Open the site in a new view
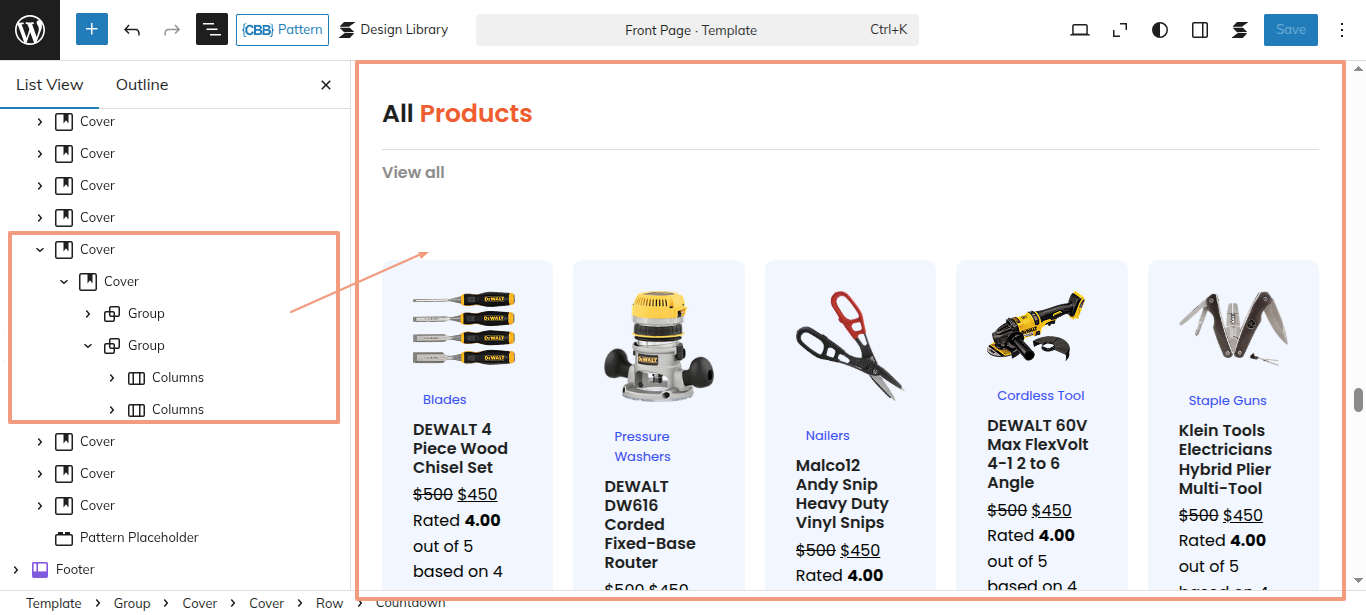This screenshot has width=1366, height=615. click(x=1120, y=30)
